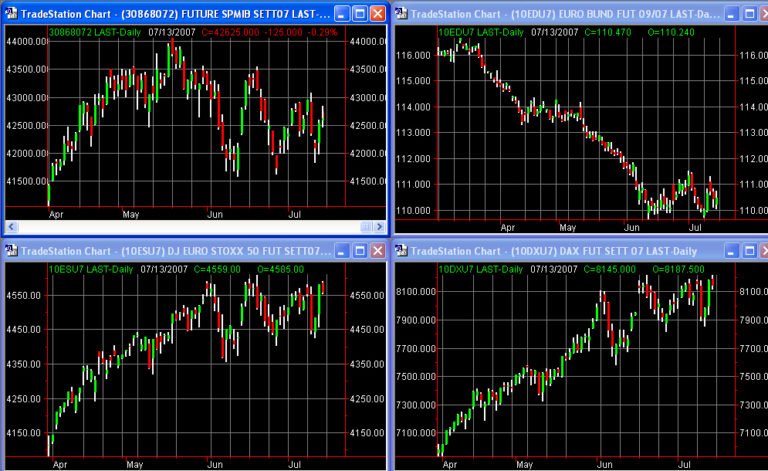
Task: Open the DJ Euro Stoxx 50 title-bar icon
Action: (x=10, y=250)
